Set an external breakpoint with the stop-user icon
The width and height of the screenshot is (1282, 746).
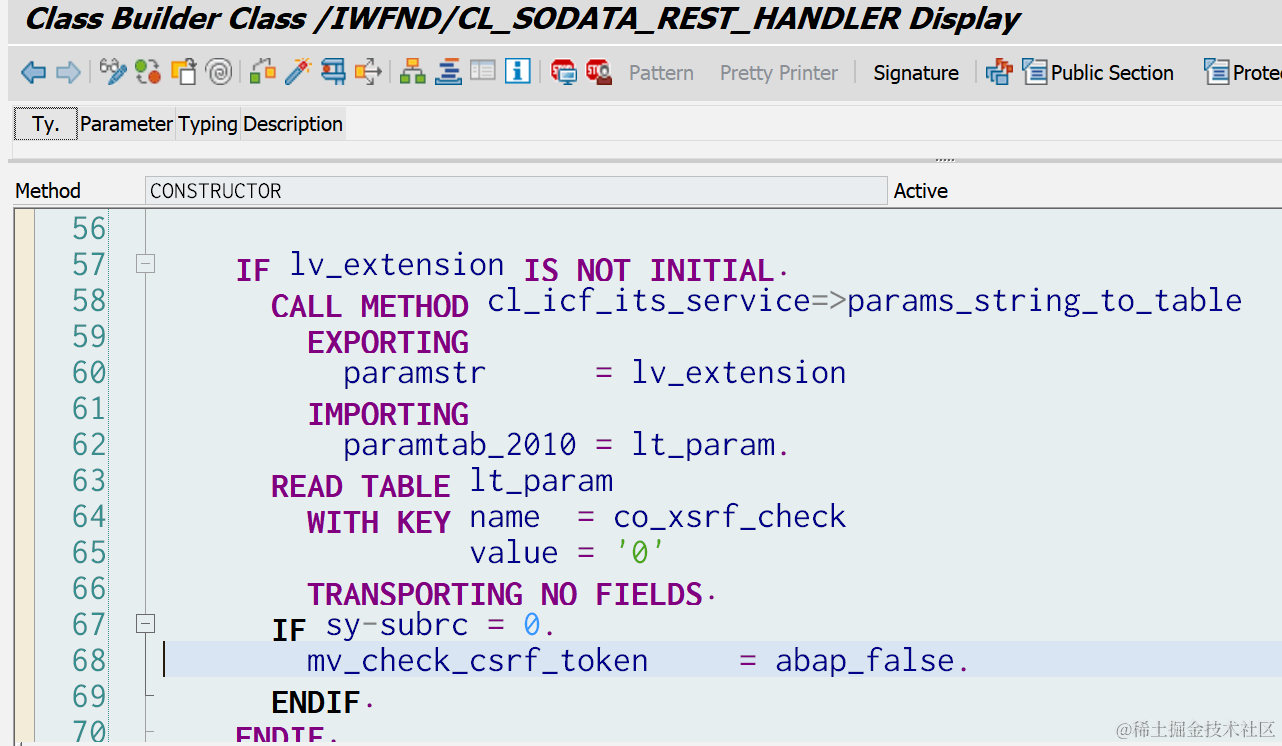[599, 72]
